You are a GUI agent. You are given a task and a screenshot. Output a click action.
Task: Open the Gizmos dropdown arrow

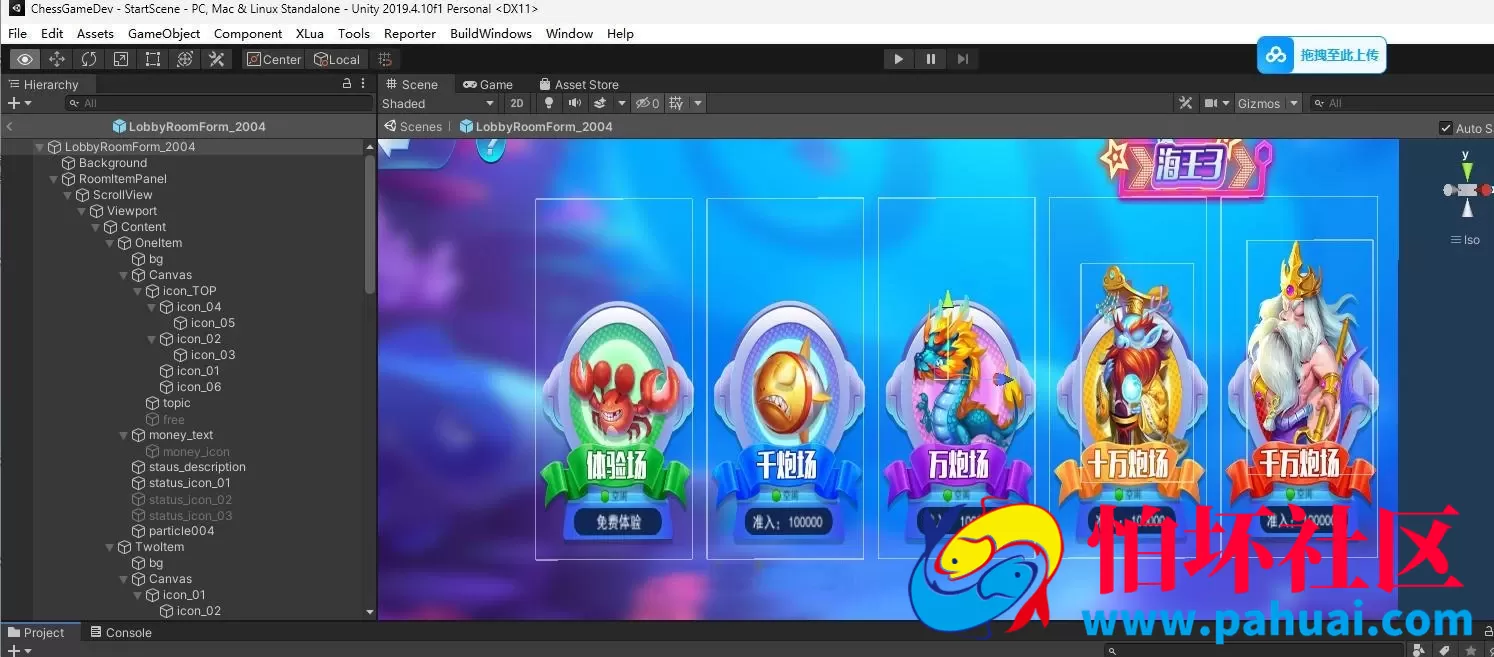[x=1294, y=103]
